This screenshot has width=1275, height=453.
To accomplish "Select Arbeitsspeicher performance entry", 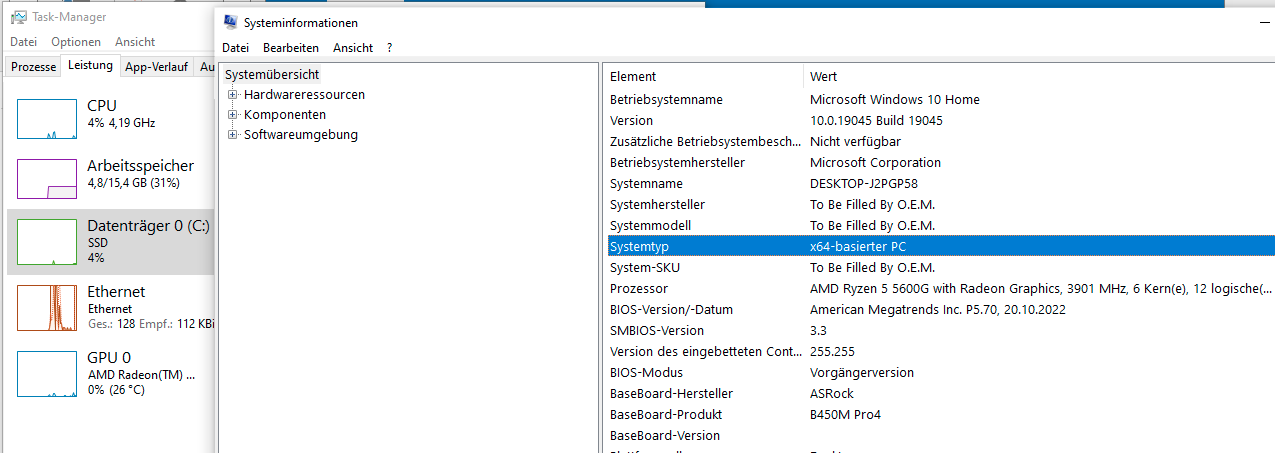I will coord(110,178).
